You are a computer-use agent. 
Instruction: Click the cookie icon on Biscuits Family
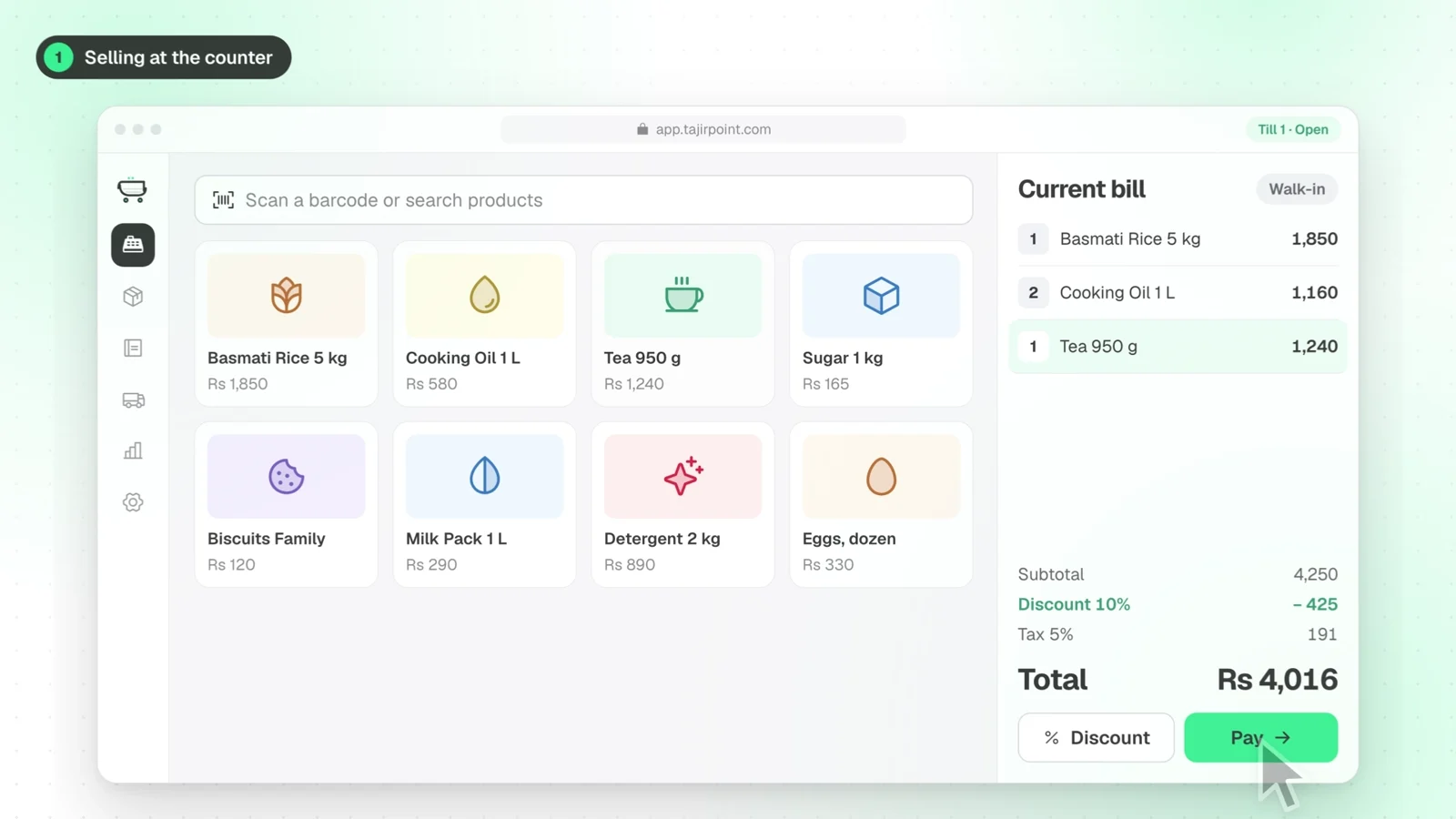[x=286, y=476]
